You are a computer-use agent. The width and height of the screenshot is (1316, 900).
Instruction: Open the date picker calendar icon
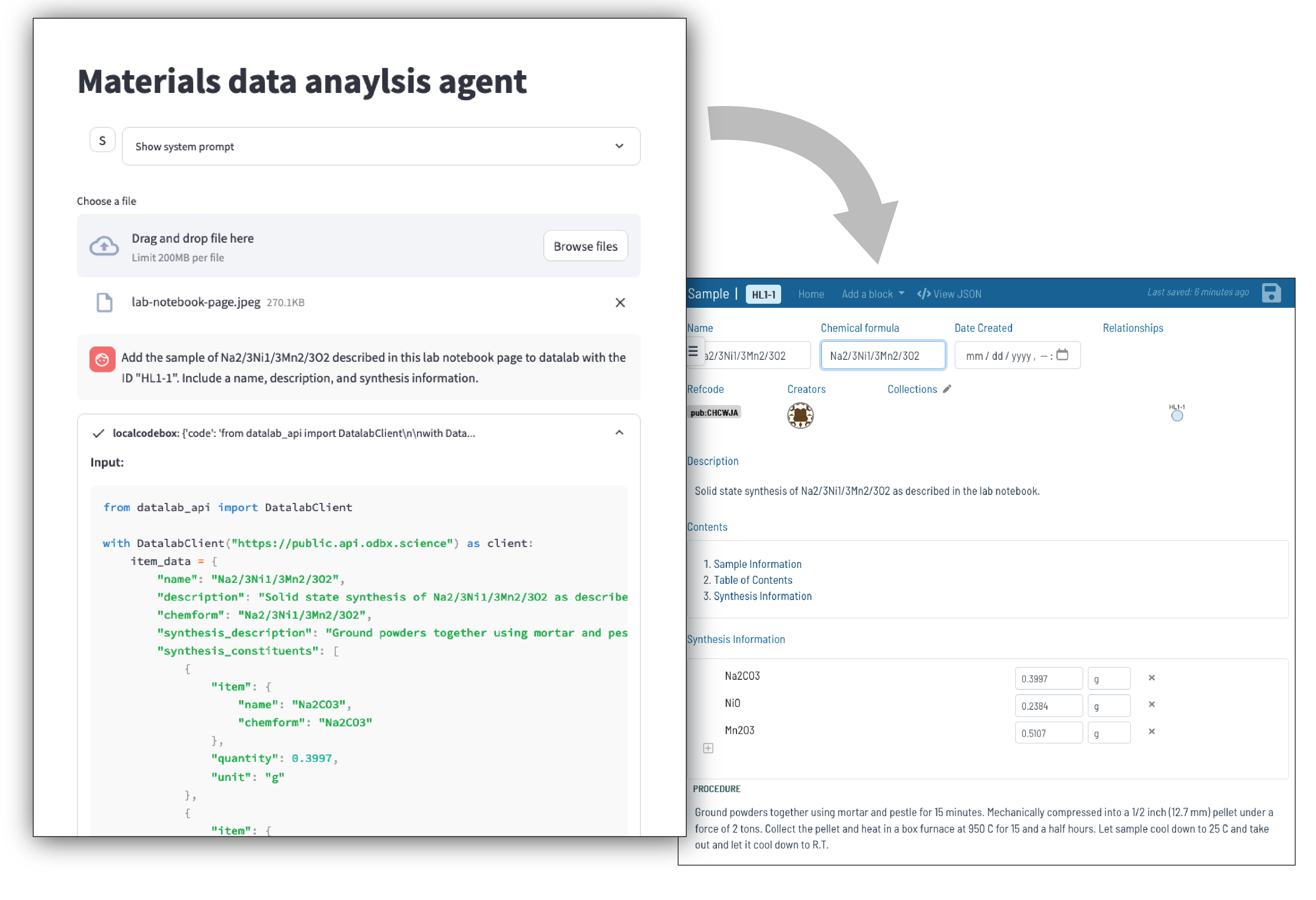coord(1062,355)
